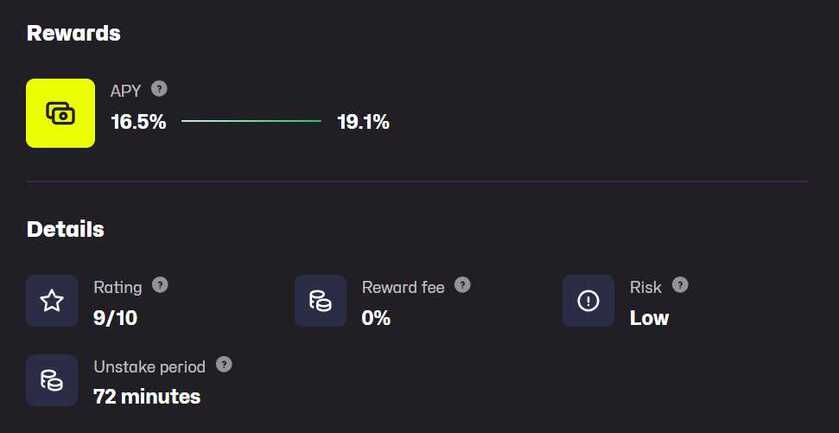Click the green APY range line
The height and width of the screenshot is (433, 839).
[x=251, y=122]
